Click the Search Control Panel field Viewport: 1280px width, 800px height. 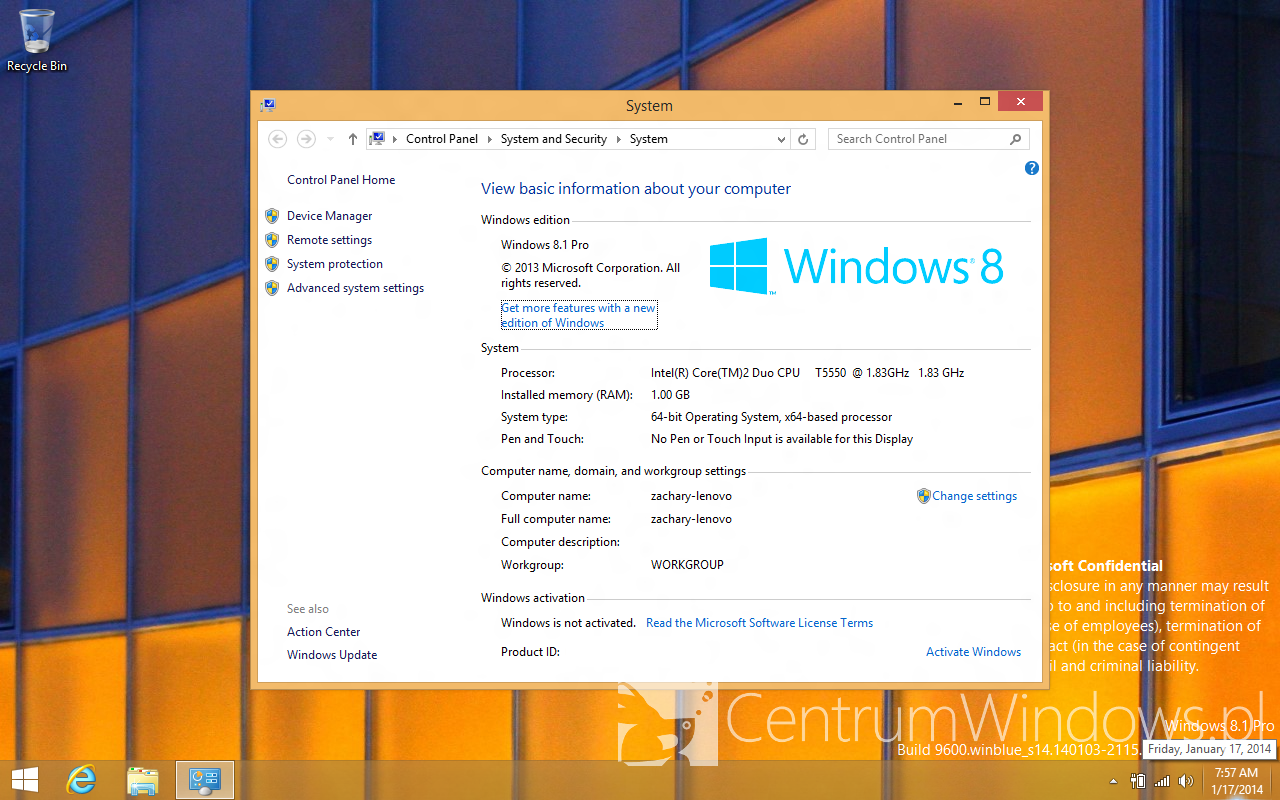click(917, 139)
